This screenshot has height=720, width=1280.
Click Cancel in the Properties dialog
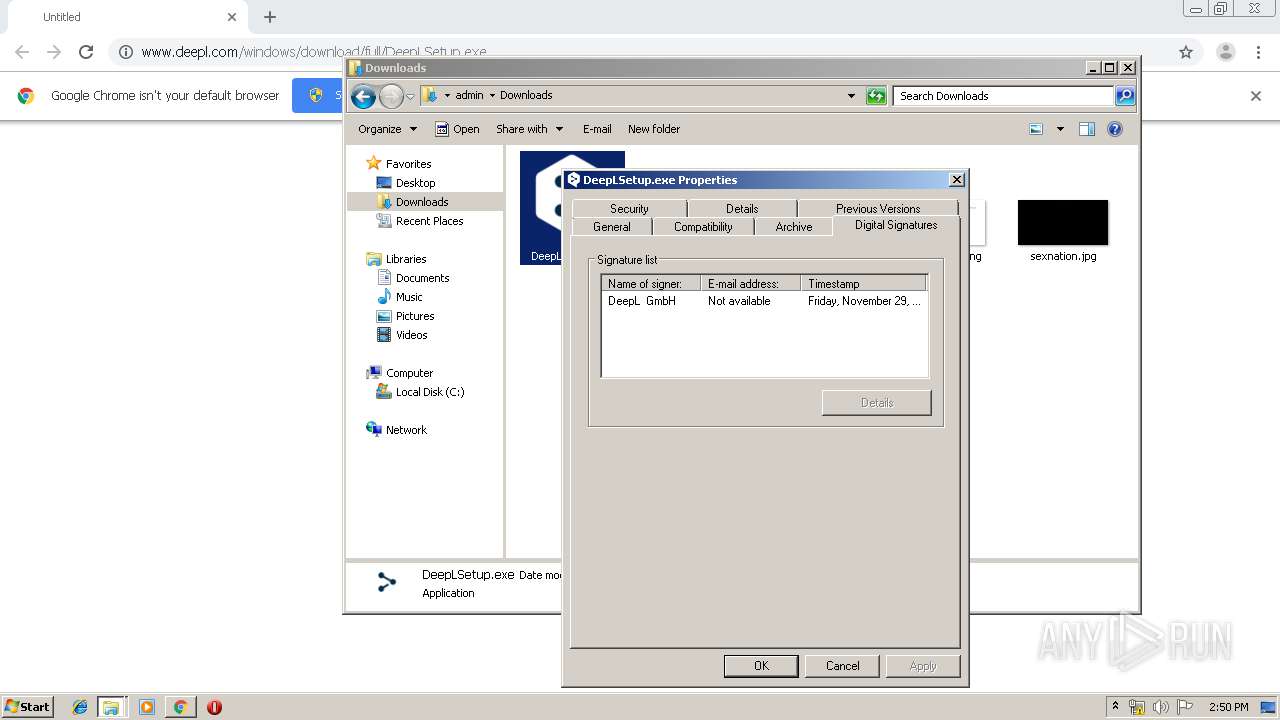(843, 666)
